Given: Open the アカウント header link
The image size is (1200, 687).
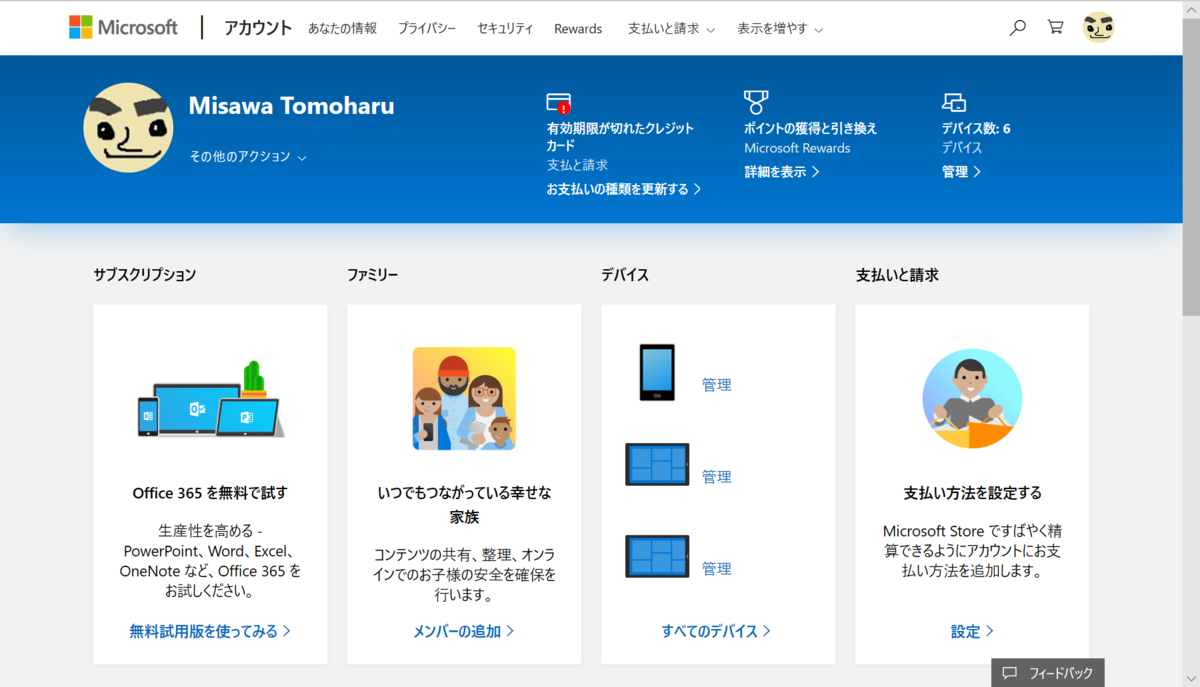Looking at the screenshot, I should 258,28.
